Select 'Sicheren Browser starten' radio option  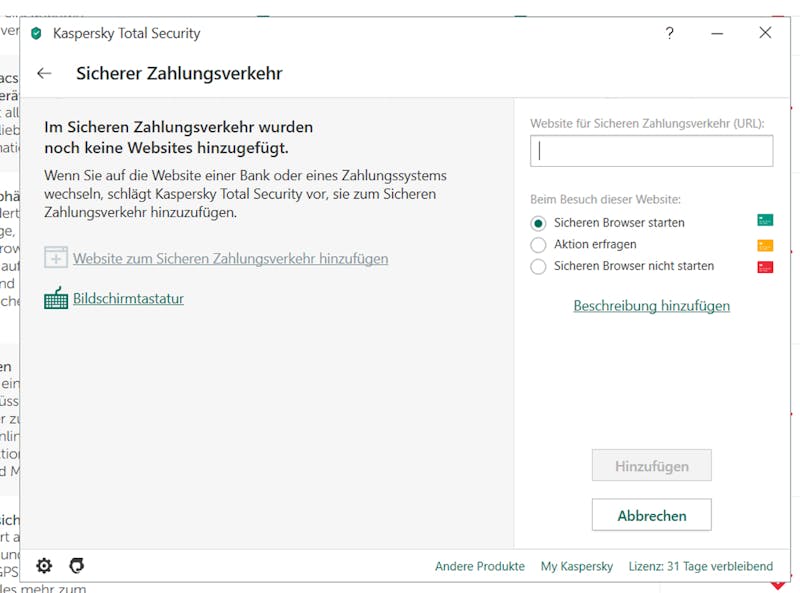point(538,224)
